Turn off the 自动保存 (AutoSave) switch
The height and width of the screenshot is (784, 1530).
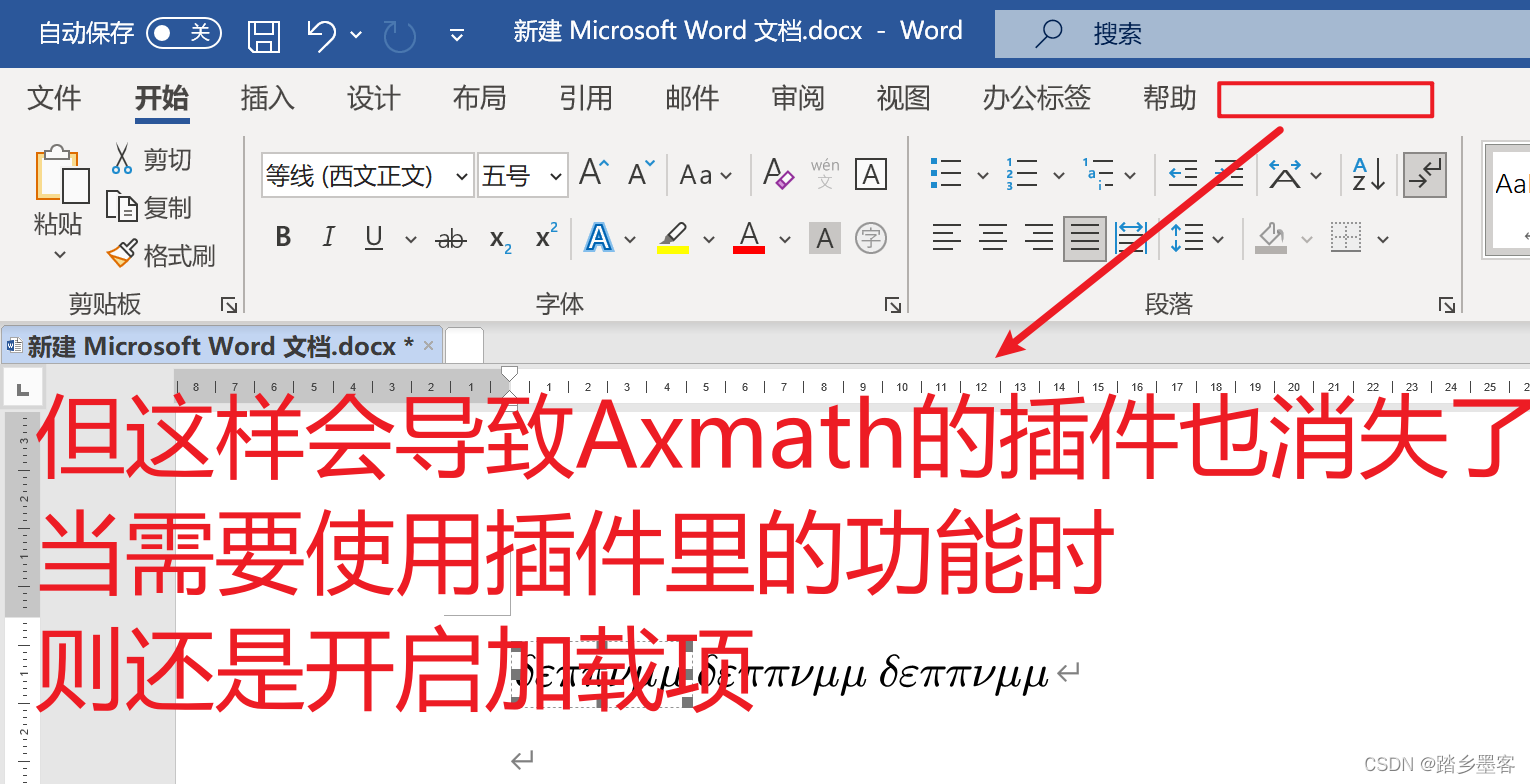184,31
